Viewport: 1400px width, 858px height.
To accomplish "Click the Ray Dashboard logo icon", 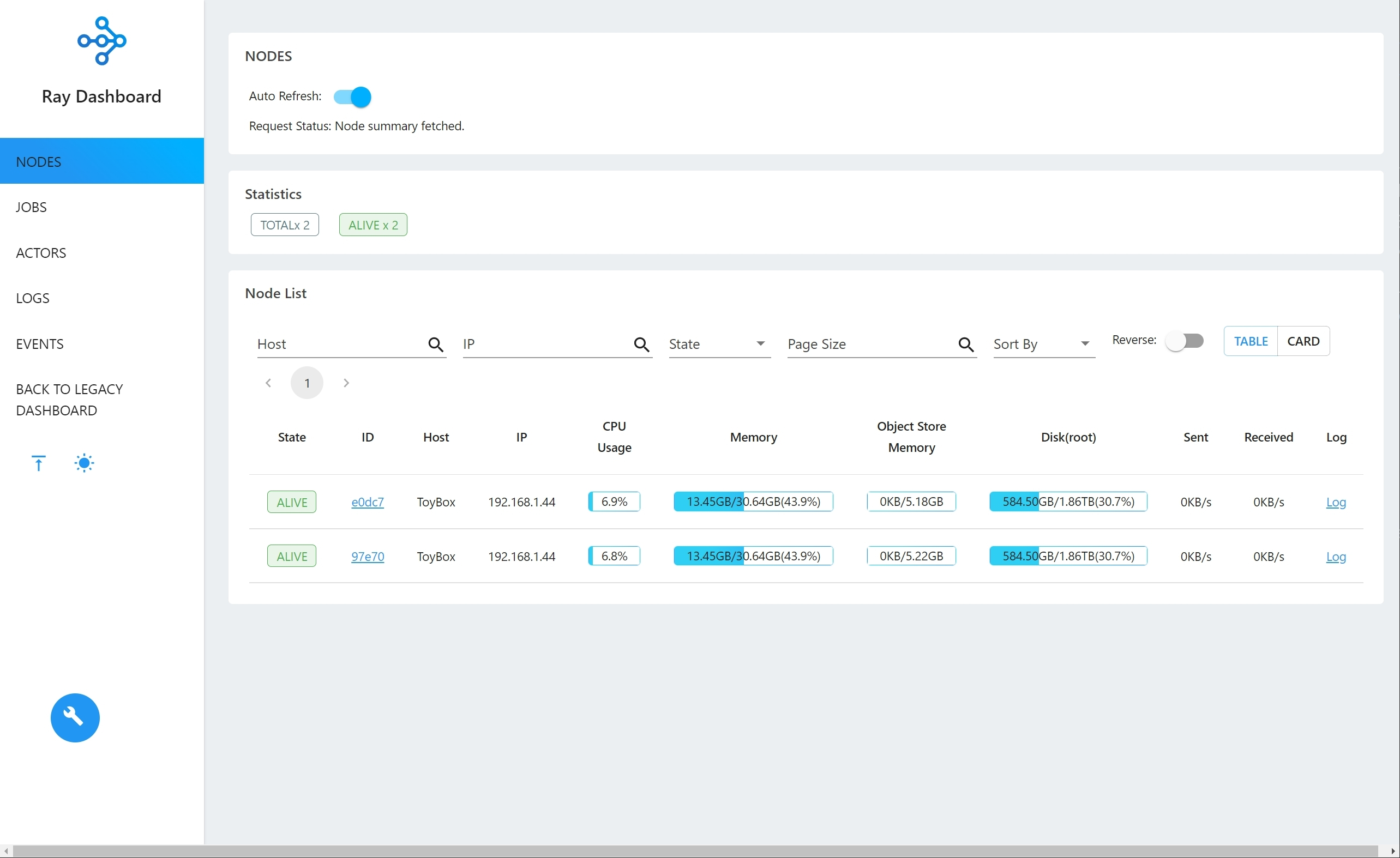I will (x=101, y=41).
